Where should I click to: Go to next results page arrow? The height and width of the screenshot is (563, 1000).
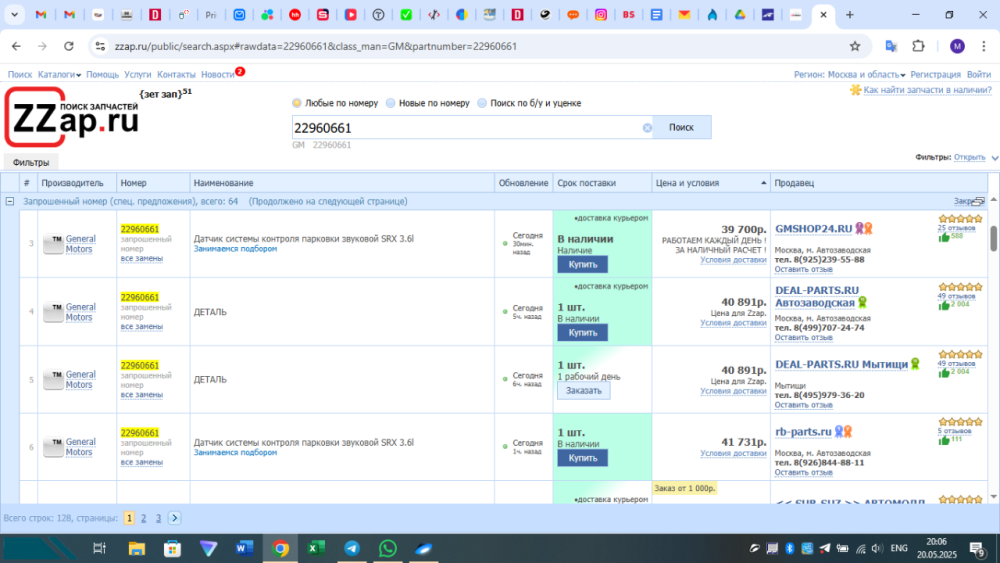175,518
